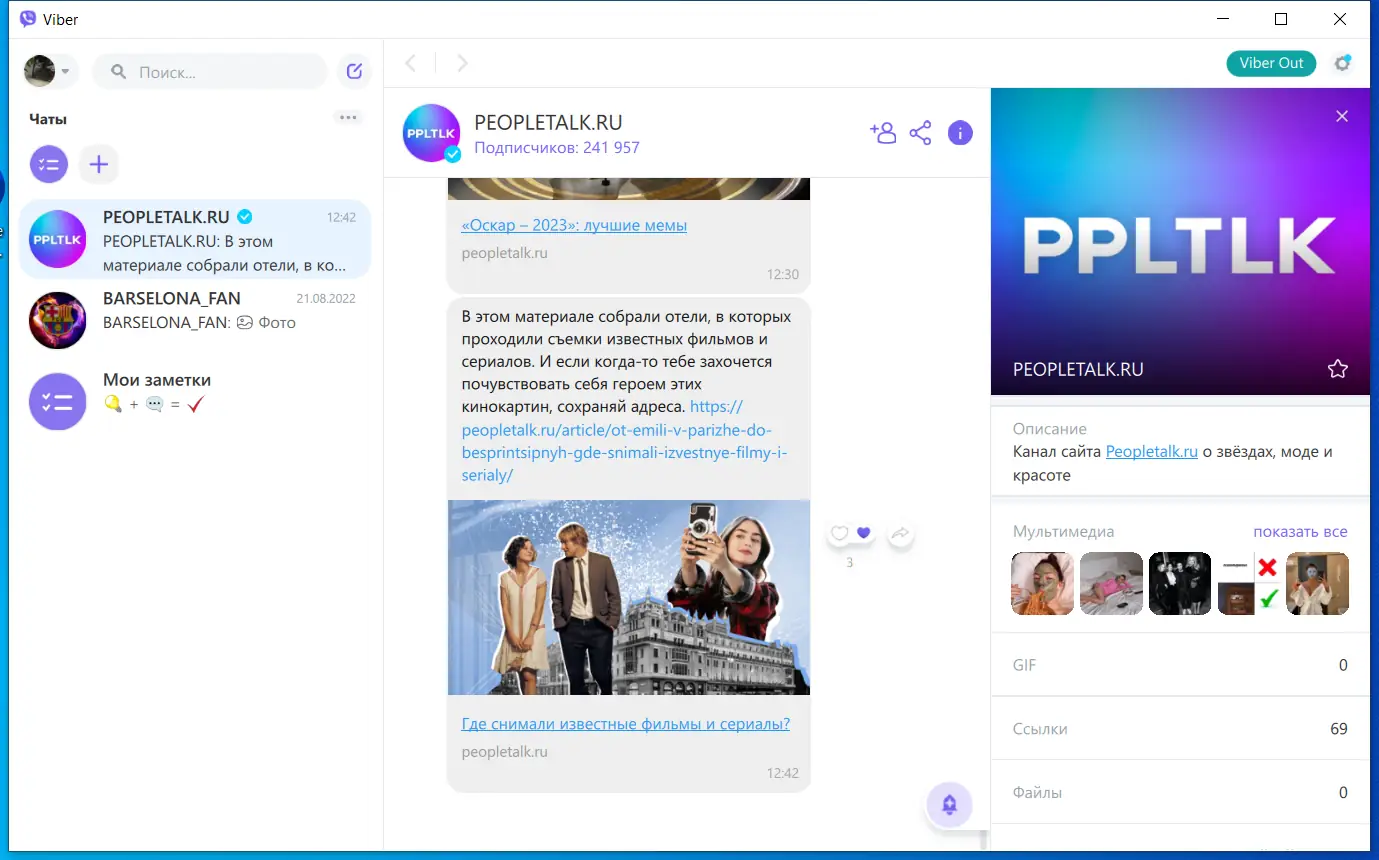The image size is (1379, 860).
Task: Click the PEOPLETALK.RU title in the chat header
Action: (548, 122)
